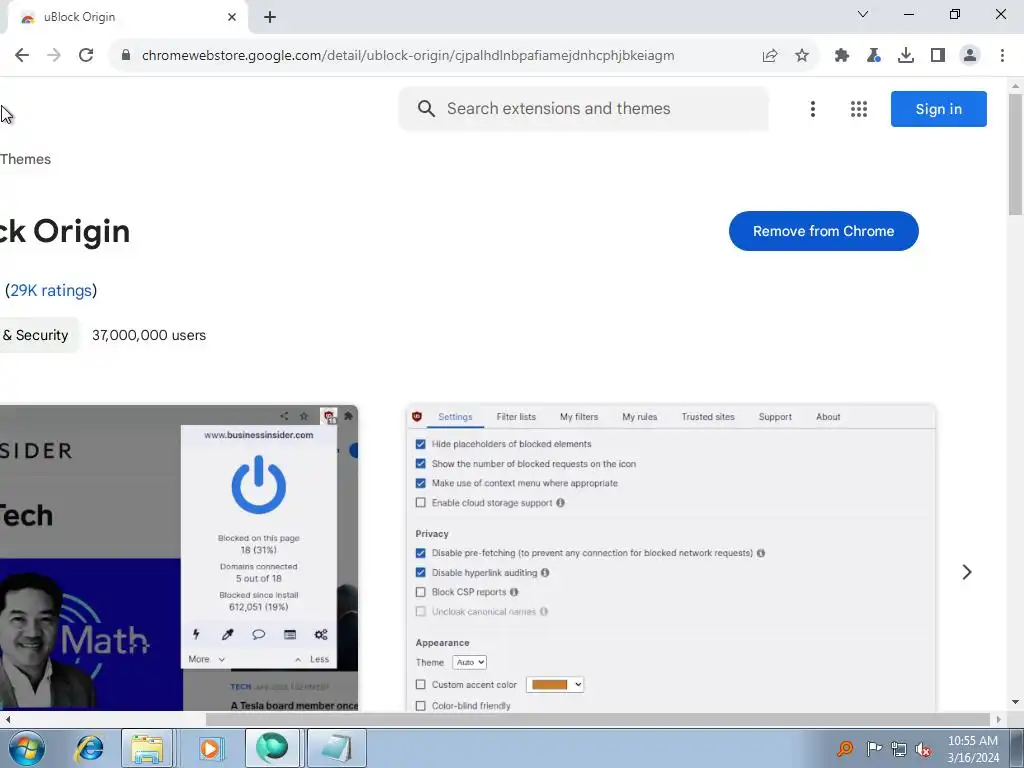Open the file explorer taskbar icon

[x=147, y=748]
